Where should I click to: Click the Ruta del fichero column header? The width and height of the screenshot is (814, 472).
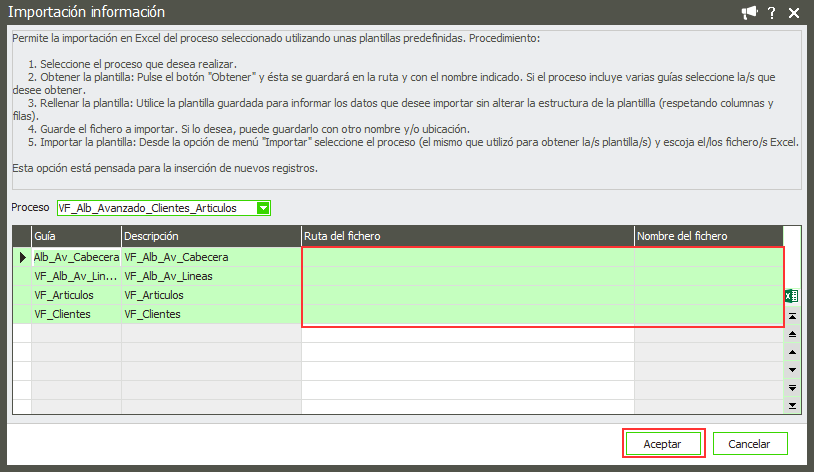click(467, 236)
